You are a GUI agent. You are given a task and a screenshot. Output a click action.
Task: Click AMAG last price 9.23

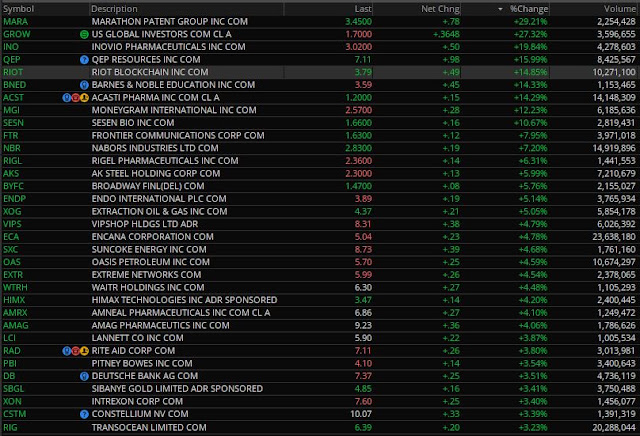[363, 325]
